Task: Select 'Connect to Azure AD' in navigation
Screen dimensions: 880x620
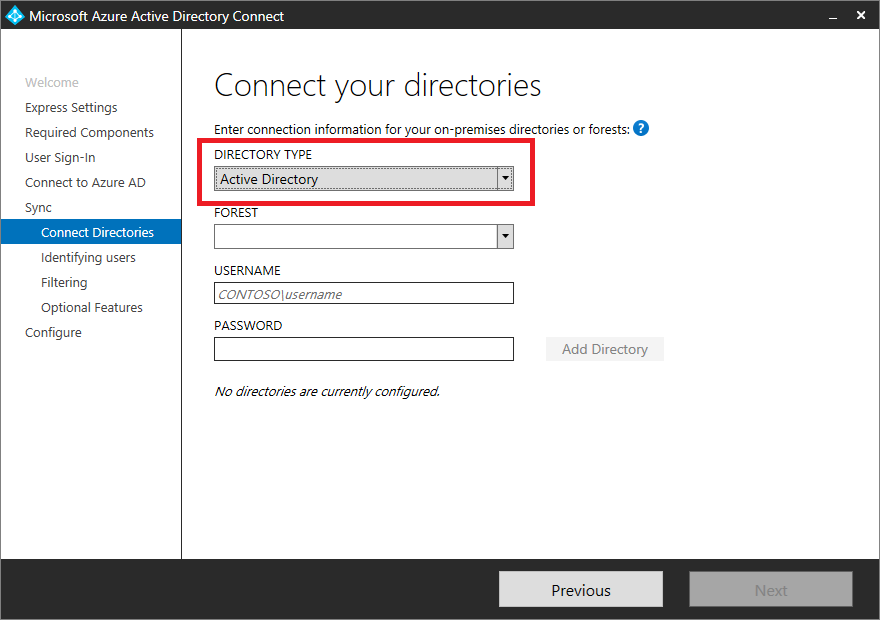Action: click(x=83, y=182)
